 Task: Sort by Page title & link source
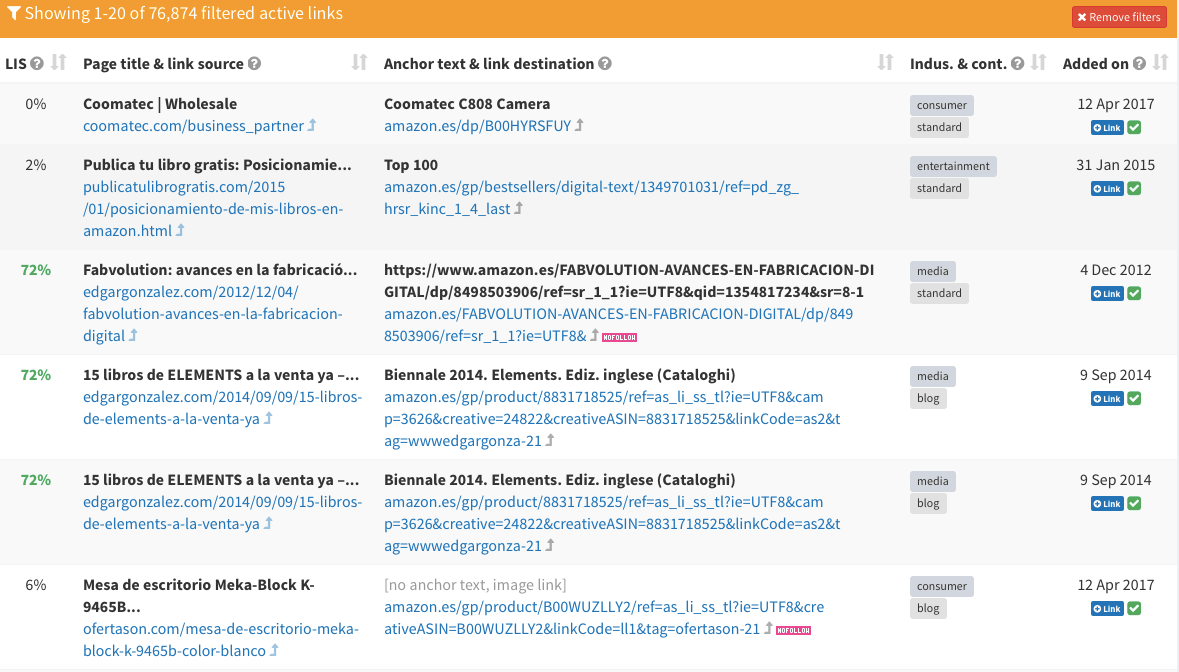coord(360,63)
